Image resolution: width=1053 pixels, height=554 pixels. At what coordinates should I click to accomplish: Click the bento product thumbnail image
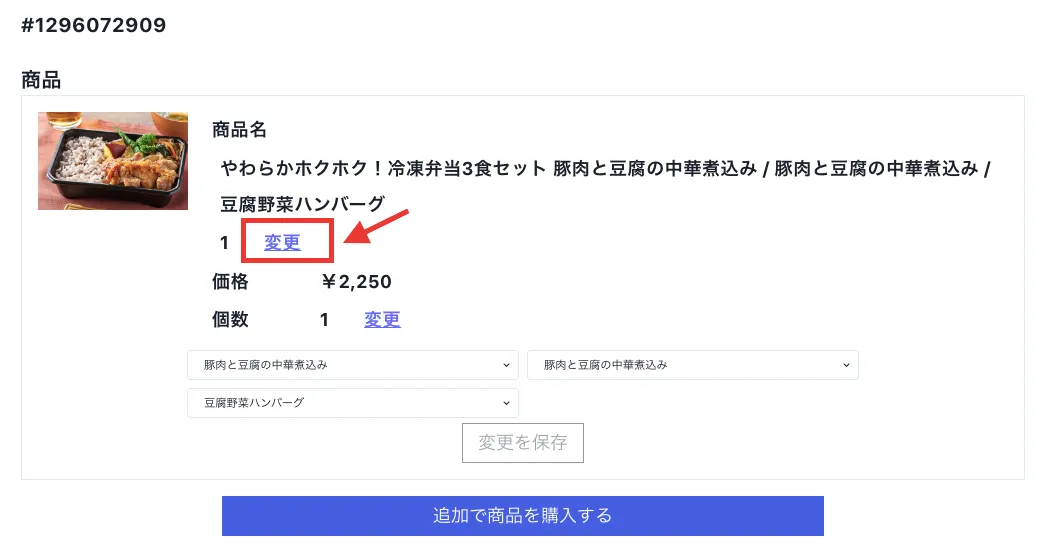[113, 161]
